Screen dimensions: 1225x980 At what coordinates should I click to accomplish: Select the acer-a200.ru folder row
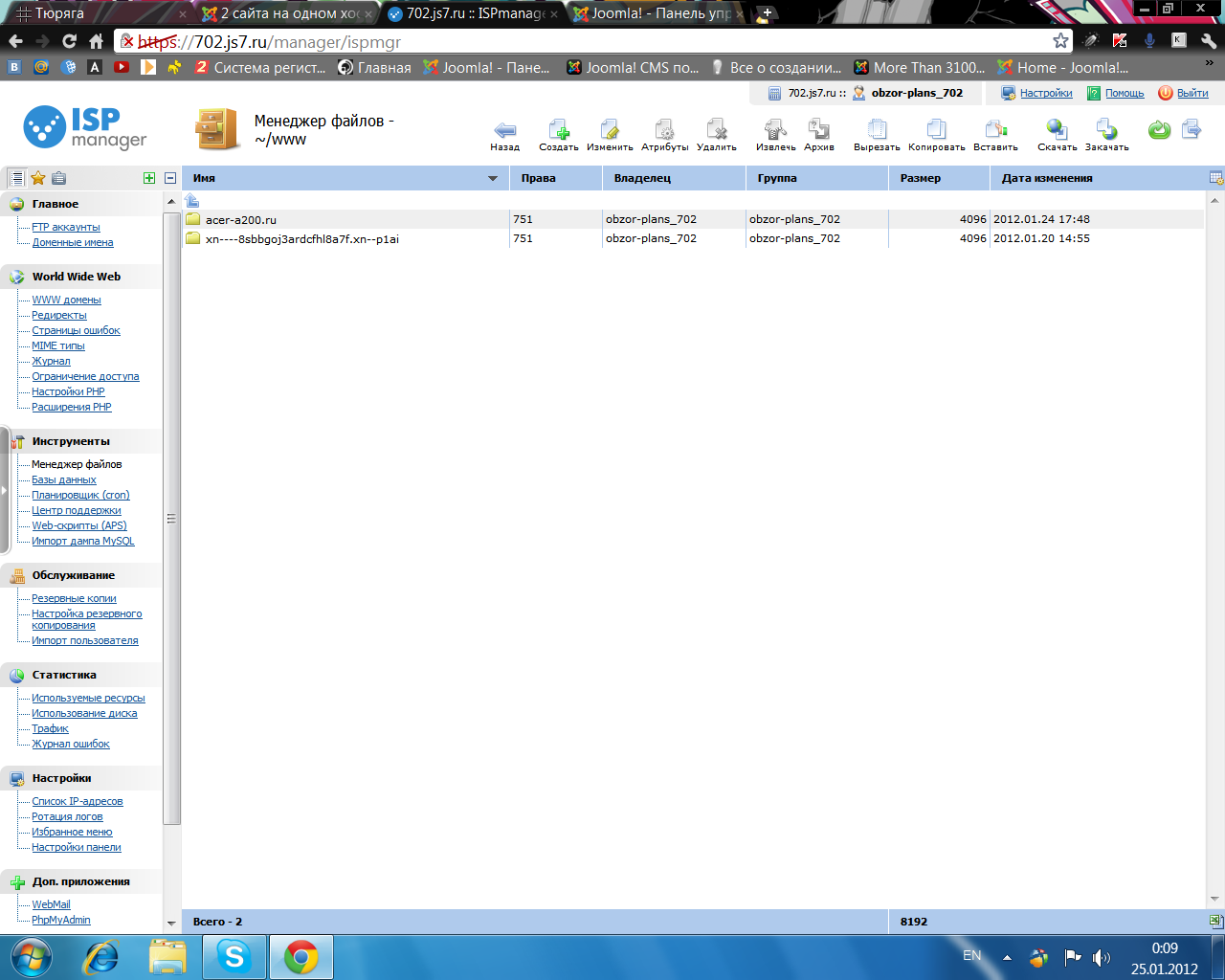tap(693, 219)
